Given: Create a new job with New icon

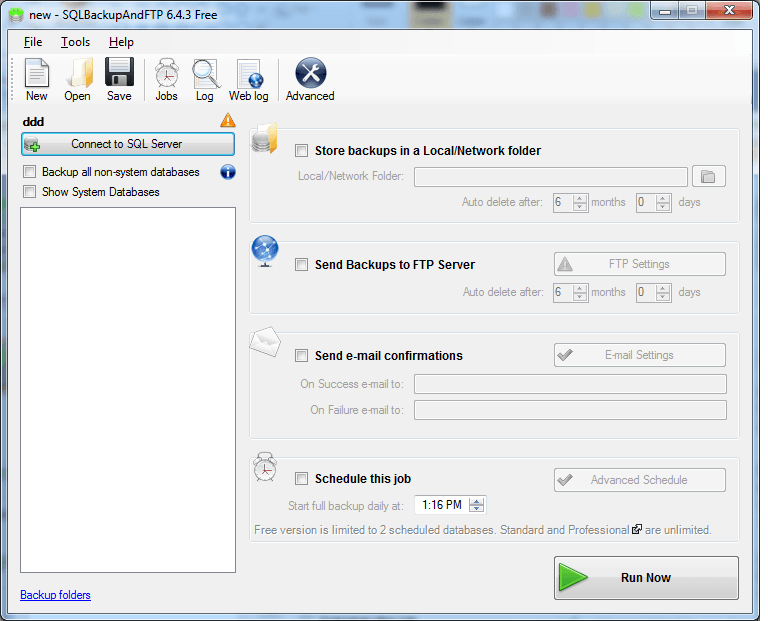Looking at the screenshot, I should coord(37,79).
